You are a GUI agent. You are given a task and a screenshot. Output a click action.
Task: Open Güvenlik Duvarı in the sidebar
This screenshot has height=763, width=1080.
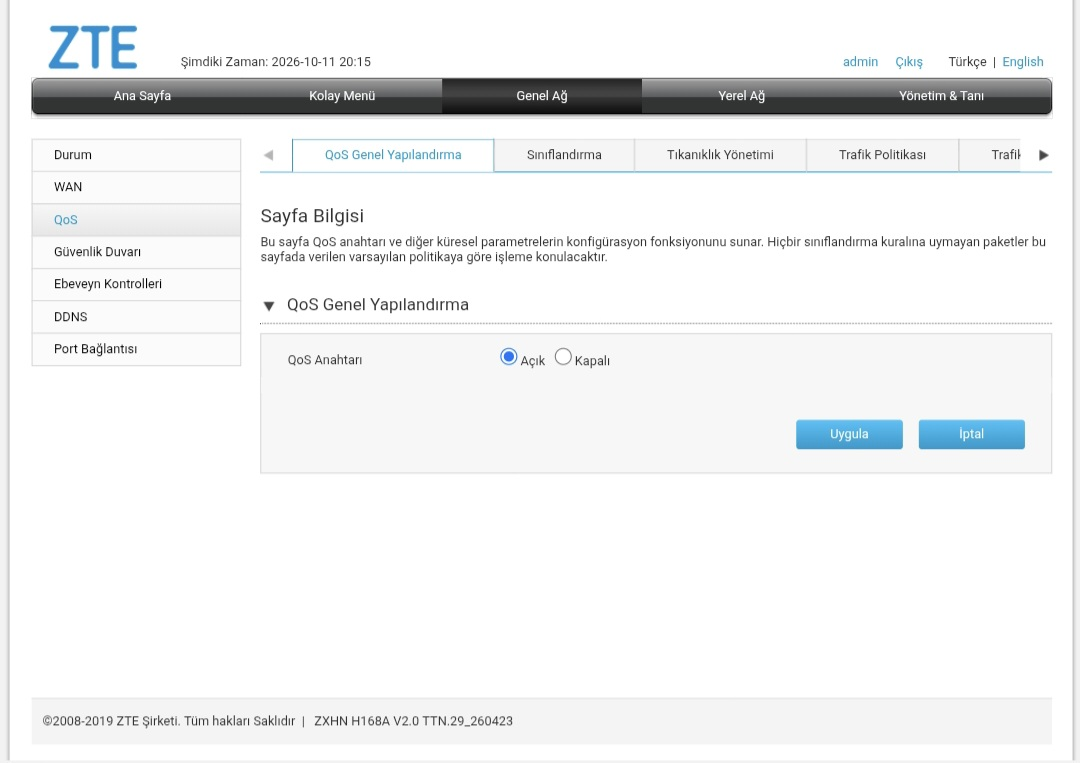click(136, 252)
